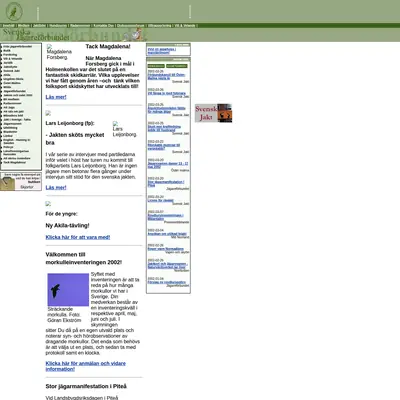Click the left green button in the news panel
The height and width of the screenshot is (400, 400).
pos(156,66)
